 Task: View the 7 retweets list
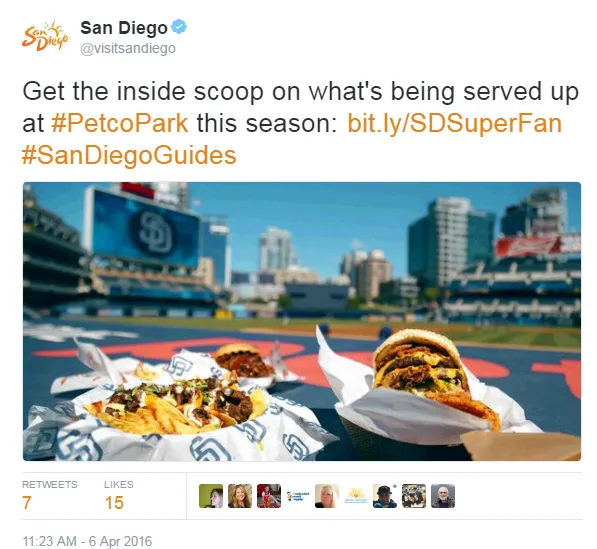pos(49,496)
